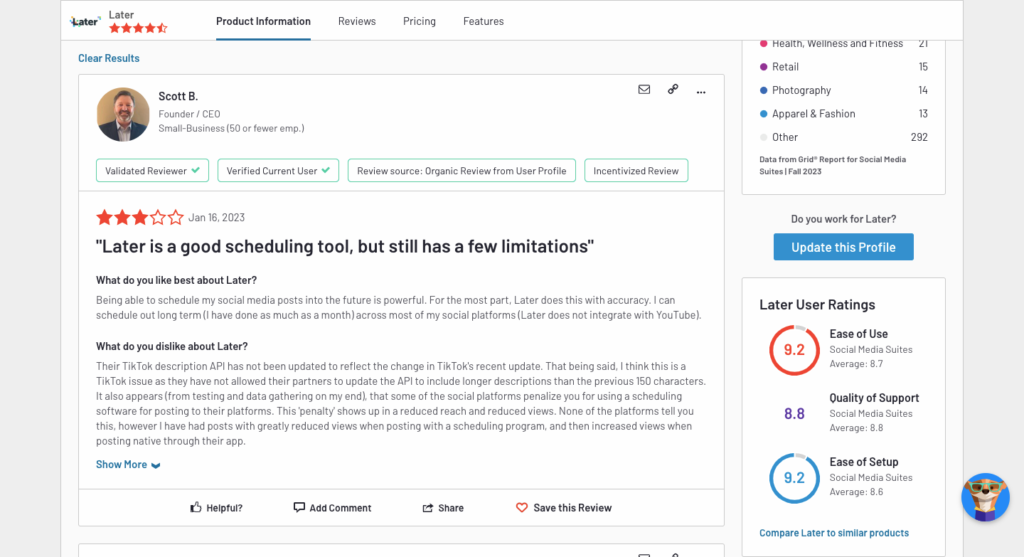The height and width of the screenshot is (557, 1024).
Task: Click the Other industry row
Action: pos(844,137)
